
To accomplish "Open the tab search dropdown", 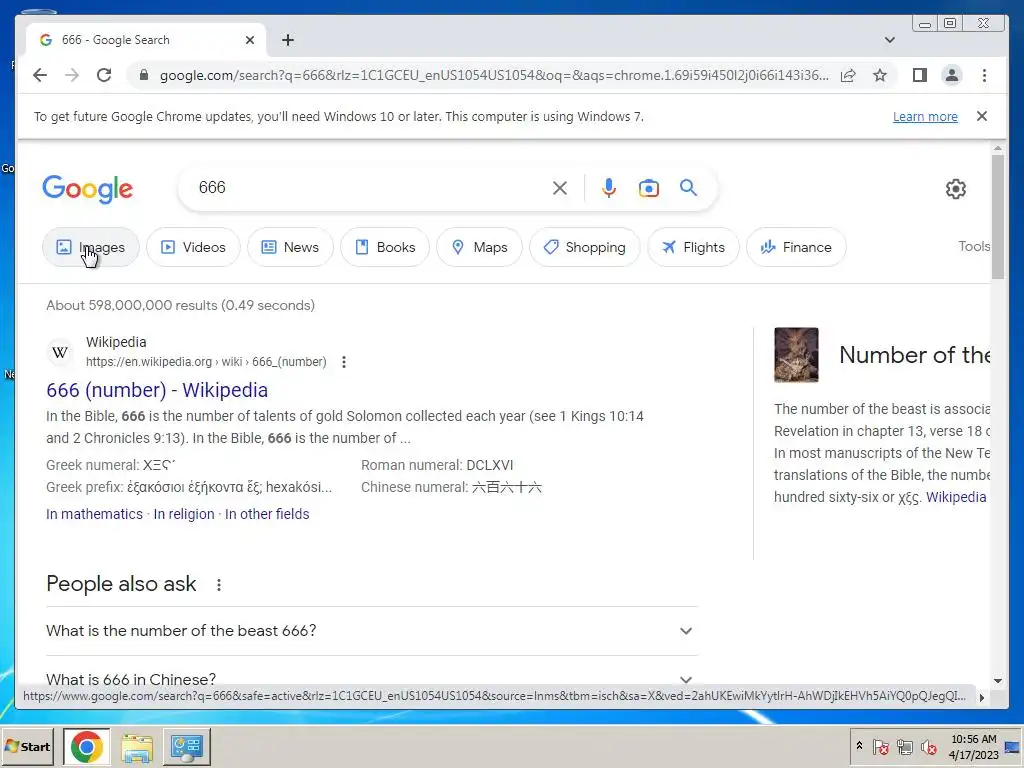I will click(x=889, y=40).
